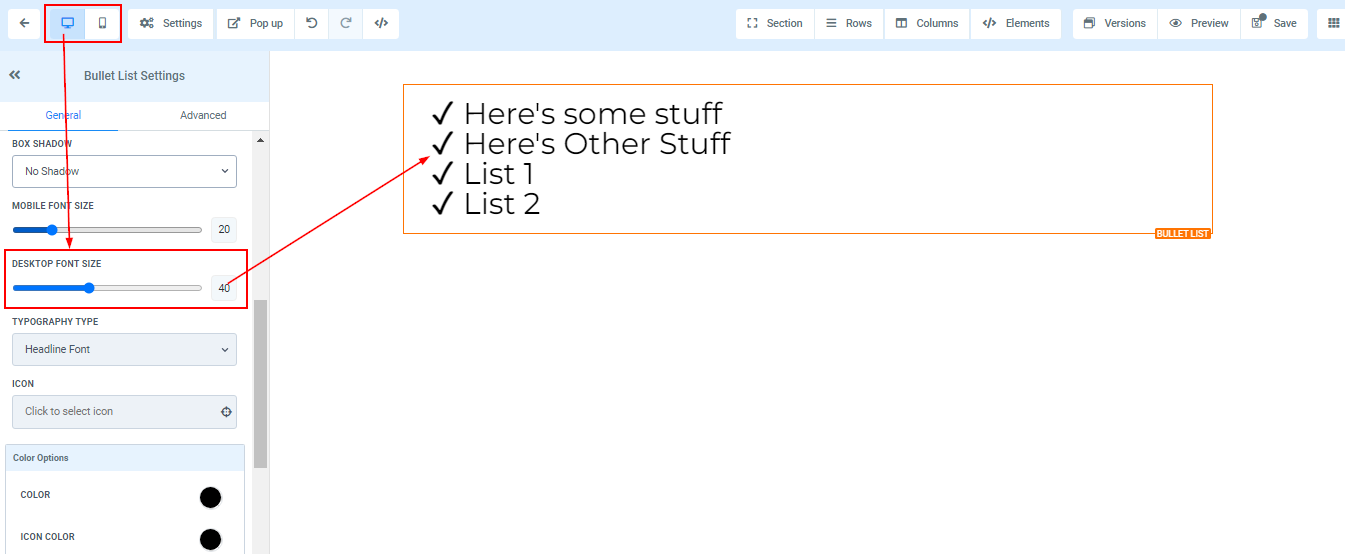1345x554 pixels.
Task: Select the General tab
Action: point(63,115)
